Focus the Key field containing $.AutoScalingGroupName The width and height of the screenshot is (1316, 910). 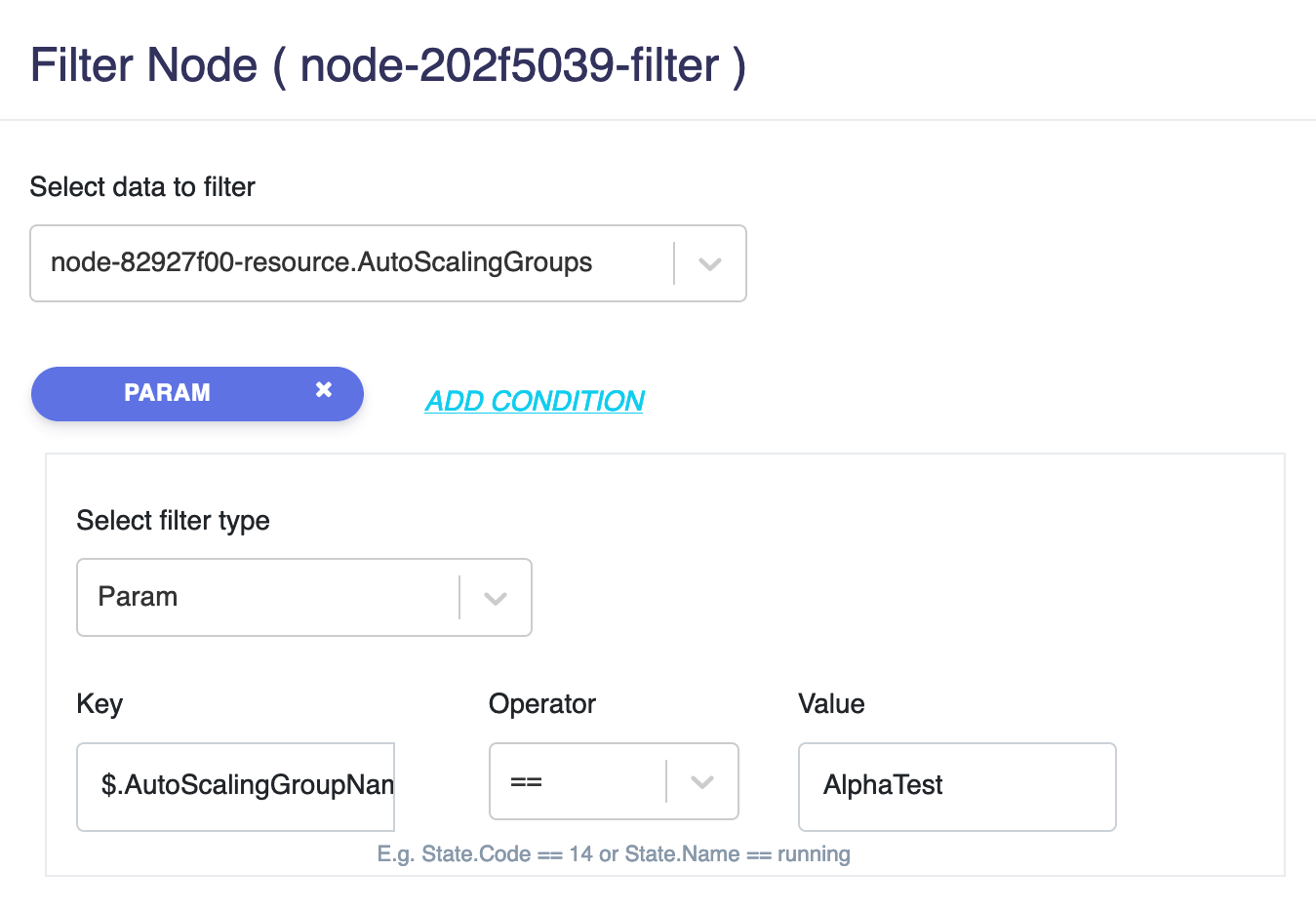click(x=236, y=786)
